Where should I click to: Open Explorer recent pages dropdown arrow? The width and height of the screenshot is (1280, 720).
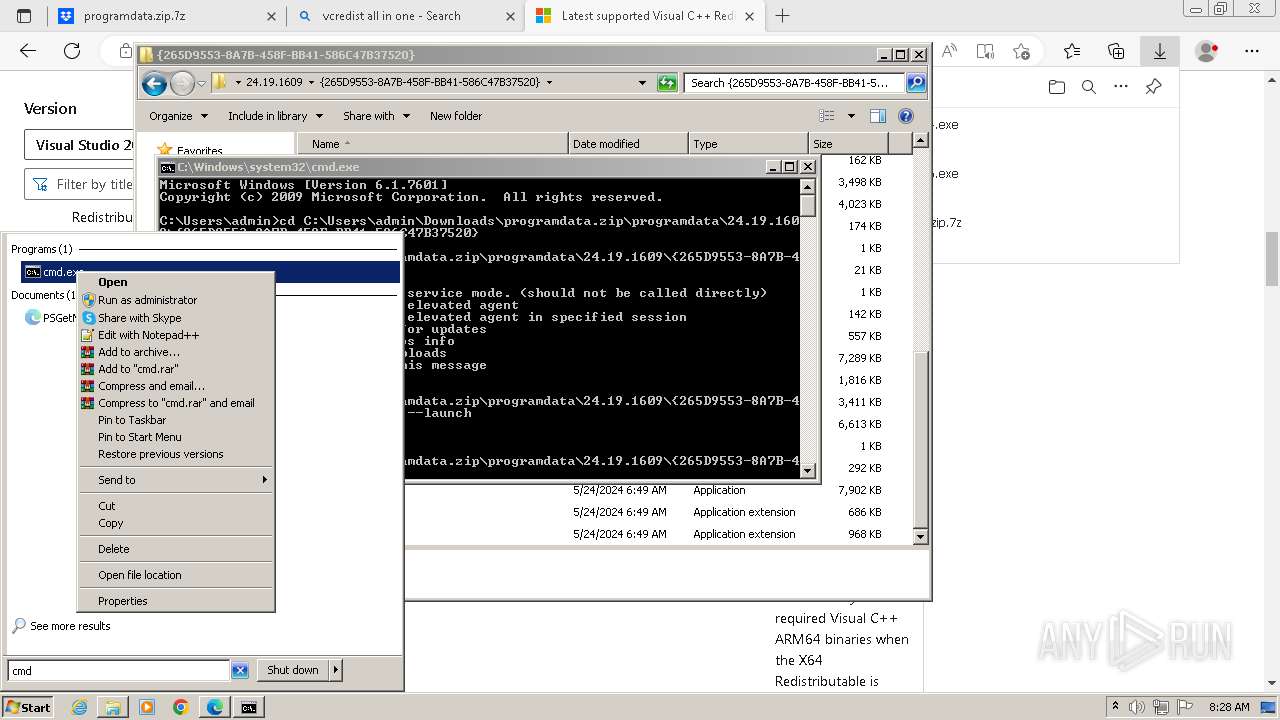201,83
